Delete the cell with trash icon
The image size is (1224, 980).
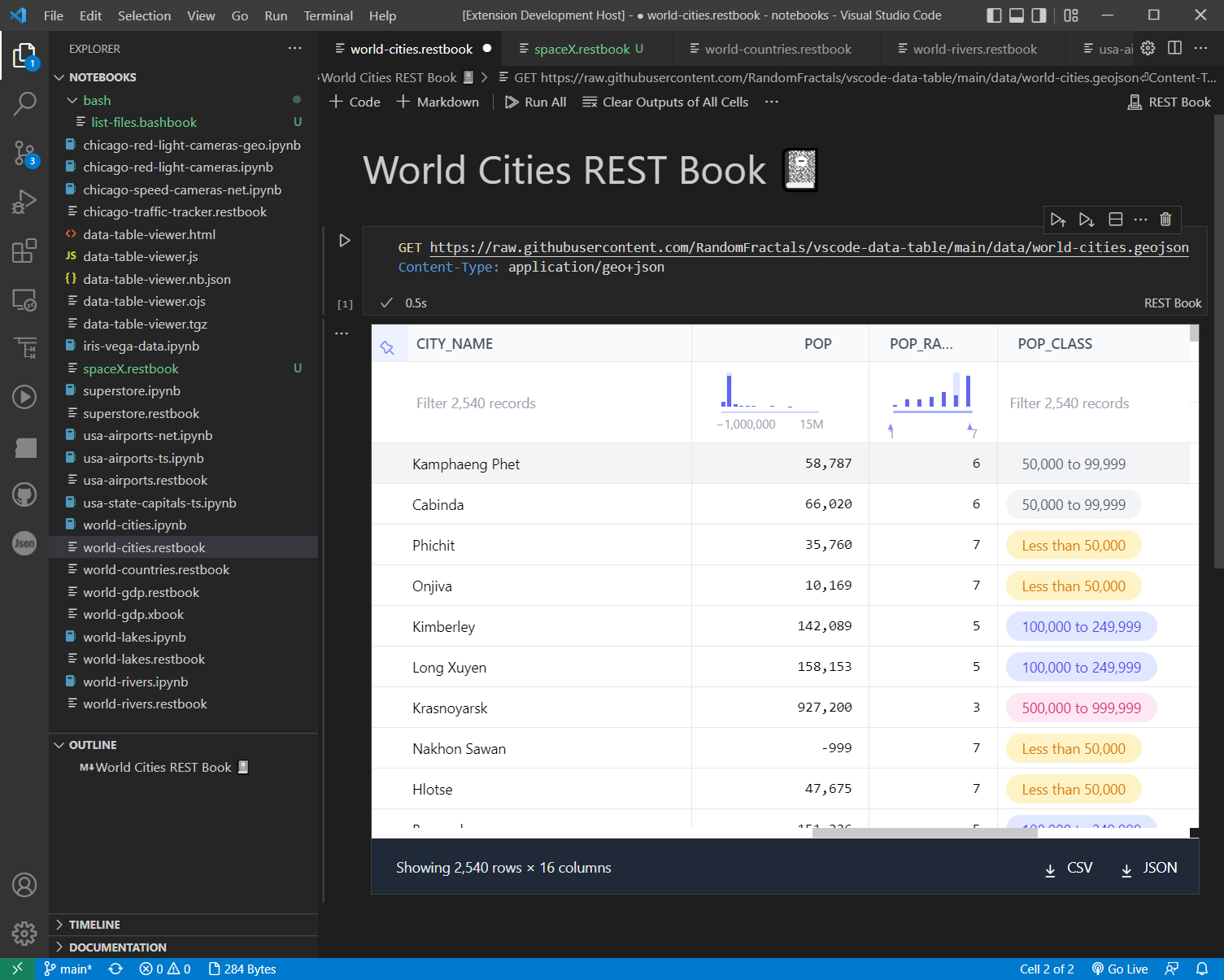pyautogui.click(x=1165, y=220)
